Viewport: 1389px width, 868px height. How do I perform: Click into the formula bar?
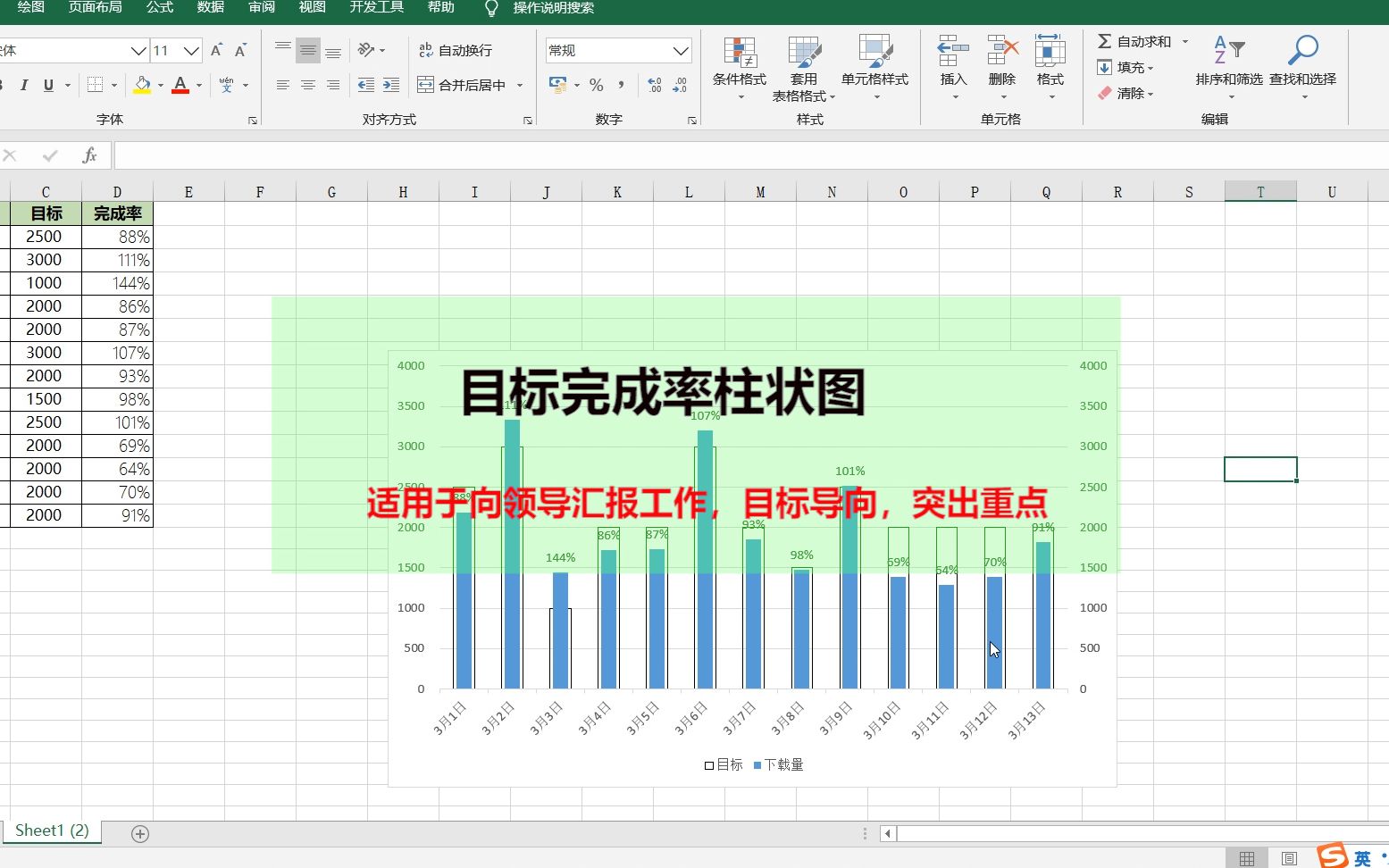[x=750, y=155]
